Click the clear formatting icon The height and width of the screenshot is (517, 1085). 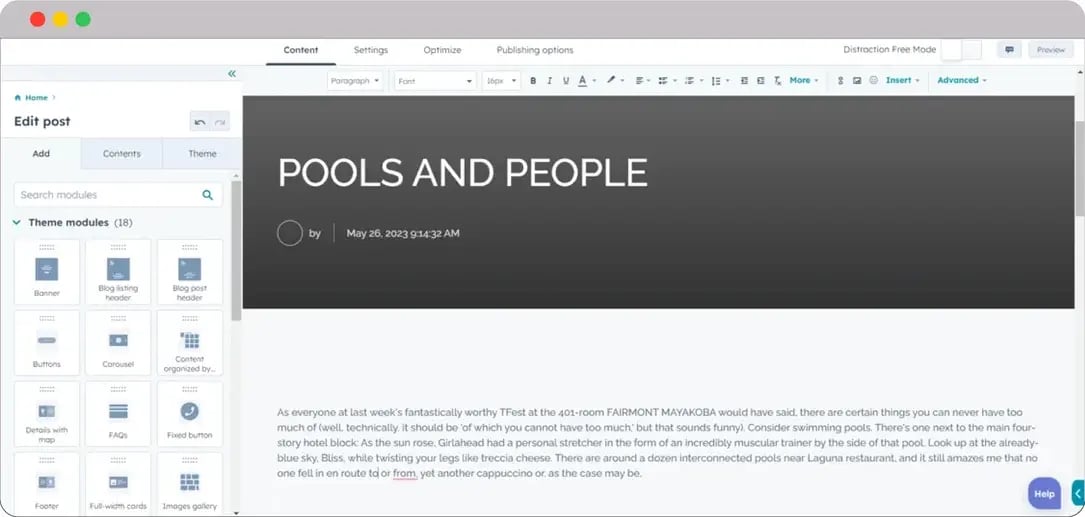pyautogui.click(x=777, y=80)
